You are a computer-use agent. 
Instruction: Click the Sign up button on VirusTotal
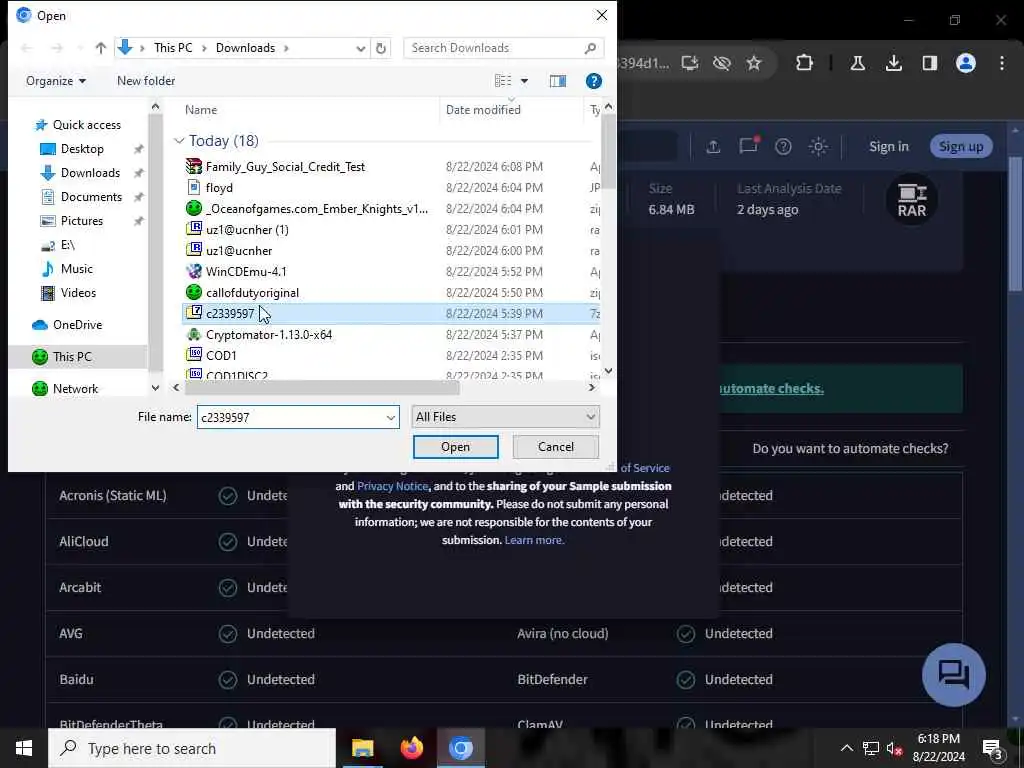[x=961, y=146]
